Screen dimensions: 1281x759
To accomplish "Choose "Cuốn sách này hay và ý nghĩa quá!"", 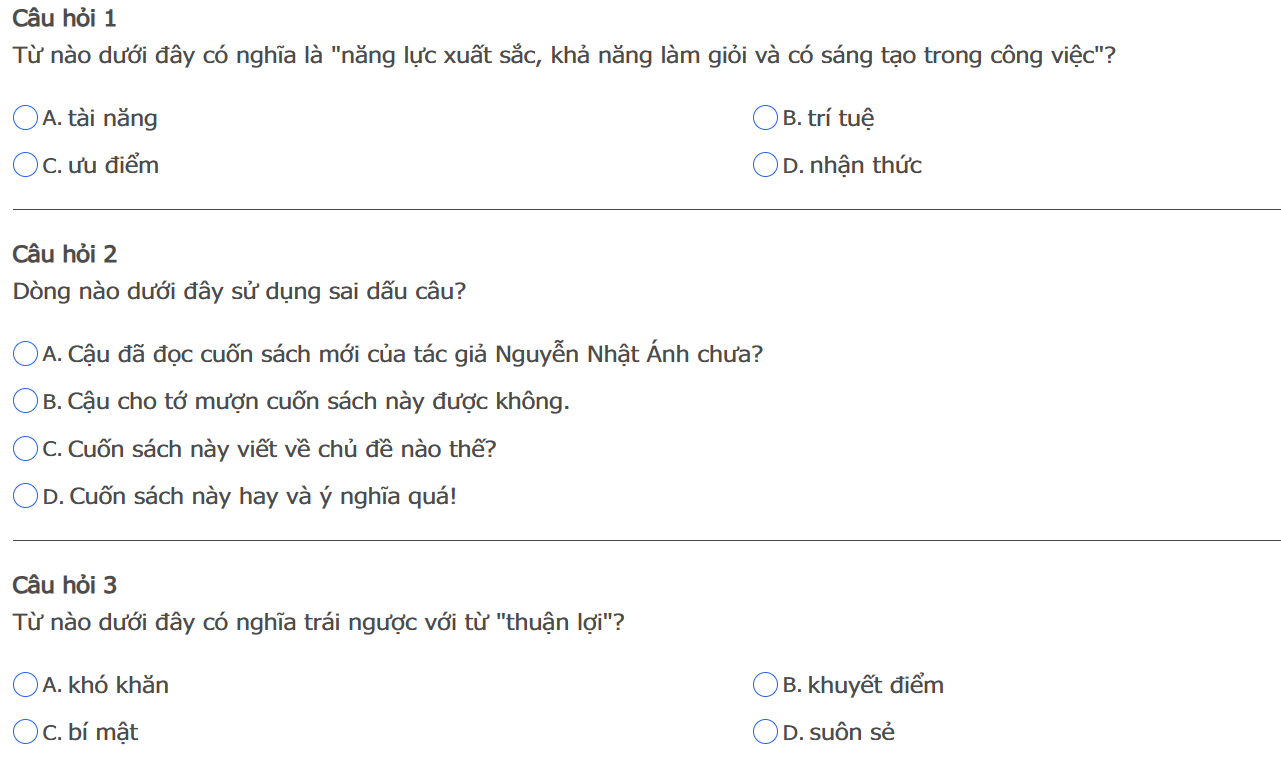I will (26, 496).
